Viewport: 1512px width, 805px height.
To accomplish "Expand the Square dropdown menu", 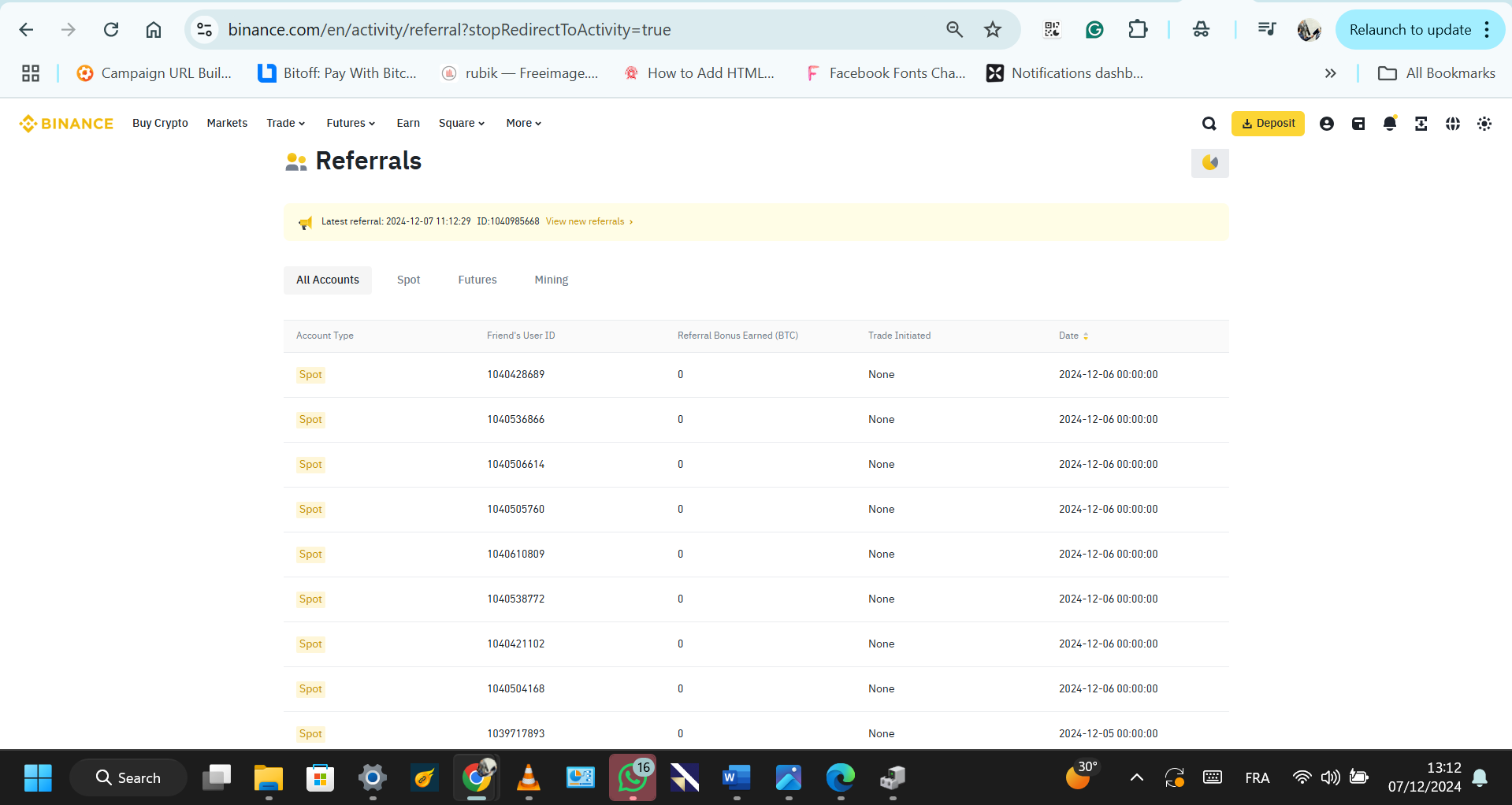I will click(x=462, y=124).
